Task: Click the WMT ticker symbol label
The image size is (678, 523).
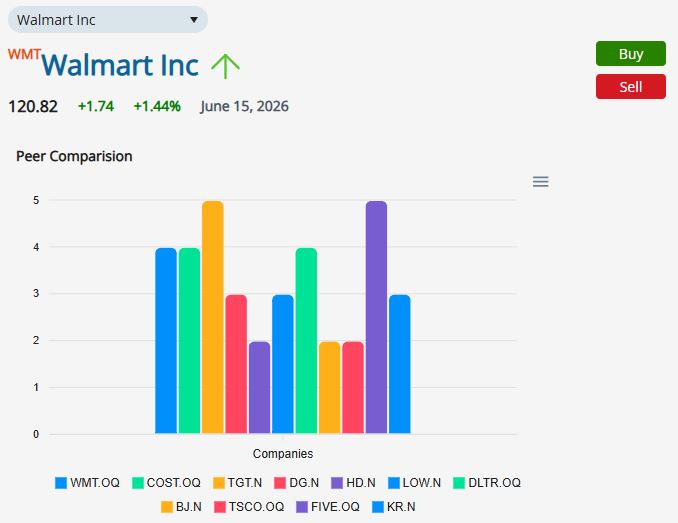Action: click(x=24, y=54)
